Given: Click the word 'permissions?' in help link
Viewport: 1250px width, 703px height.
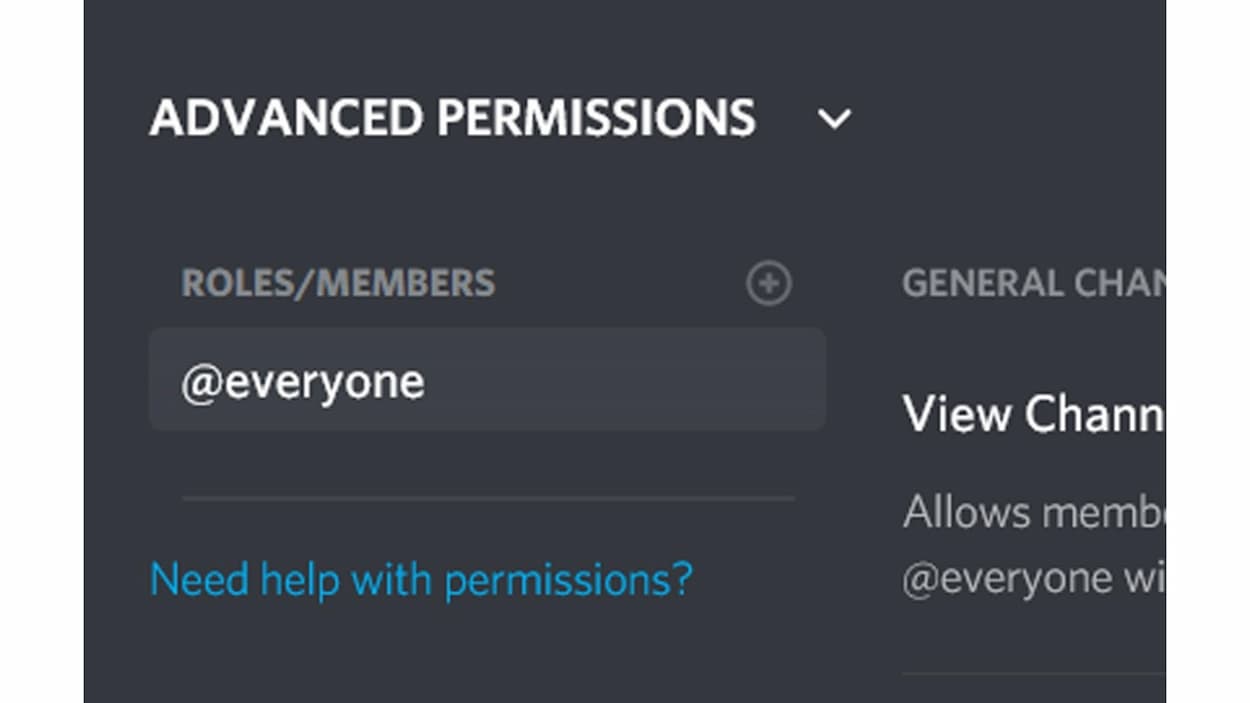Looking at the screenshot, I should point(568,579).
